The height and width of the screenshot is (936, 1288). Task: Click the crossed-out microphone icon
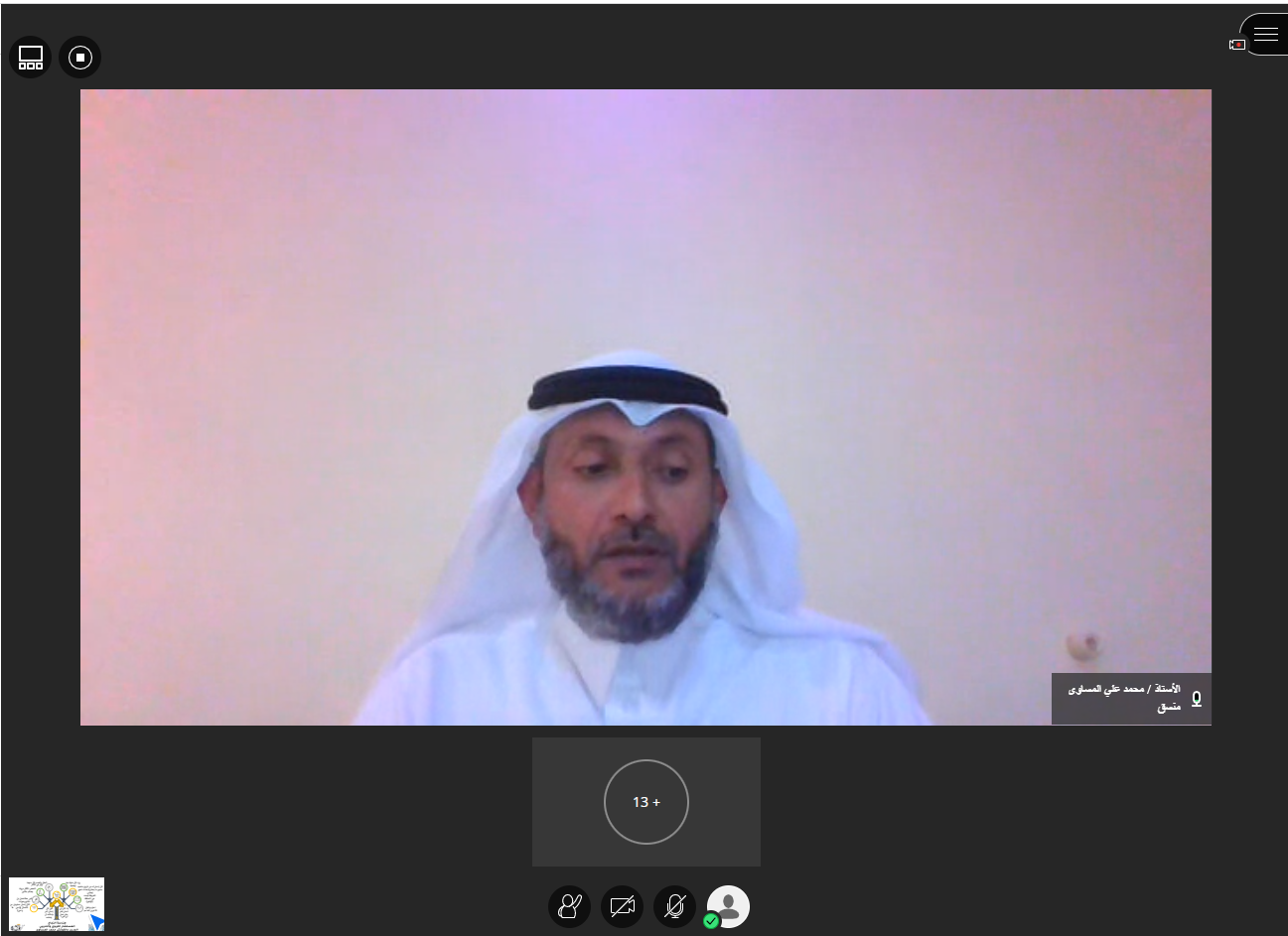674,906
